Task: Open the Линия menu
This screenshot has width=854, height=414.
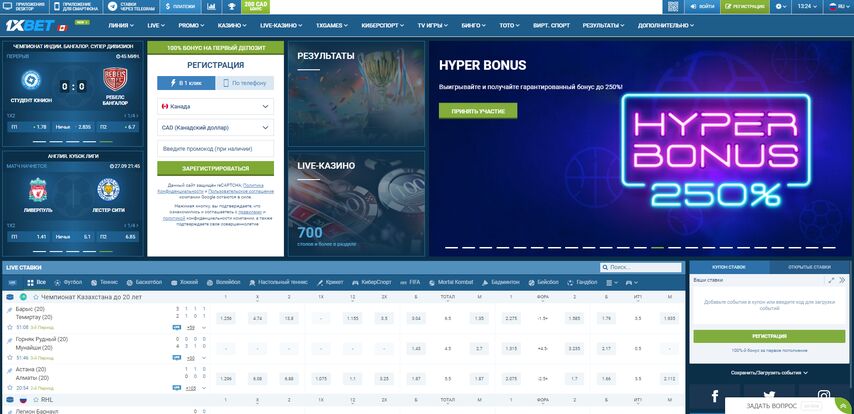Action: tap(121, 25)
